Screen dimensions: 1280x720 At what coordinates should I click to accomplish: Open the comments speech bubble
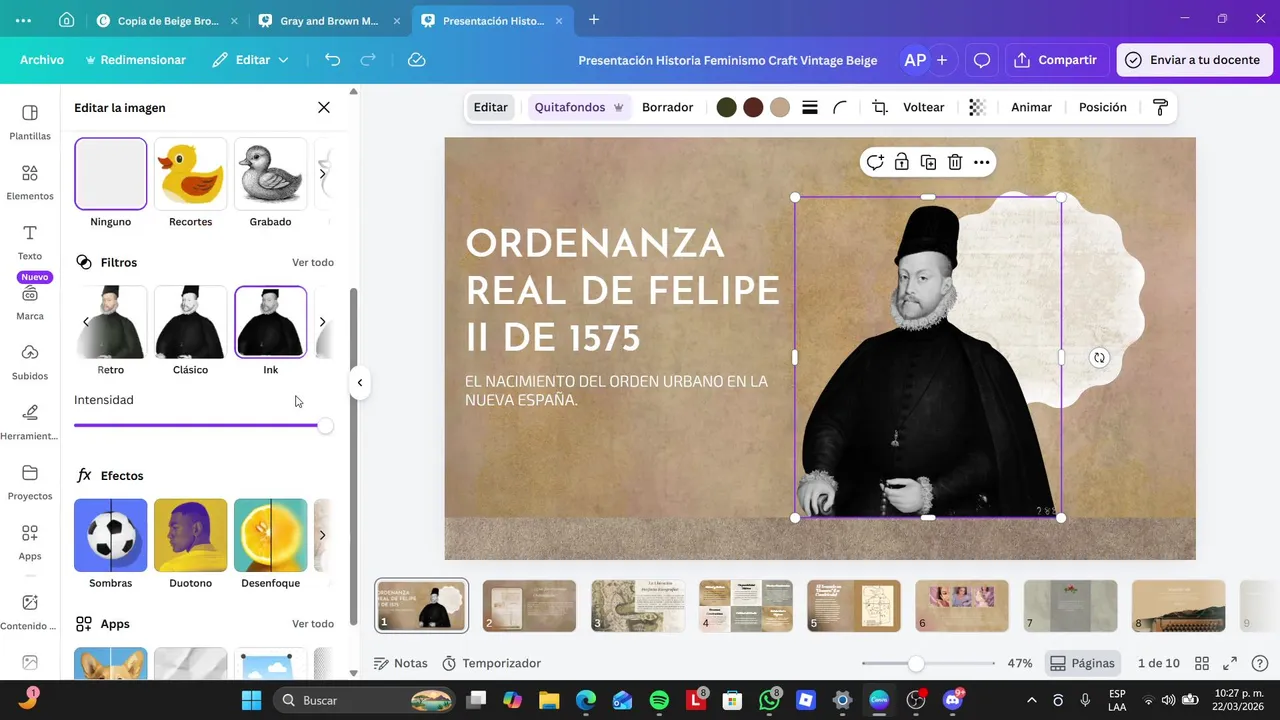click(x=982, y=60)
